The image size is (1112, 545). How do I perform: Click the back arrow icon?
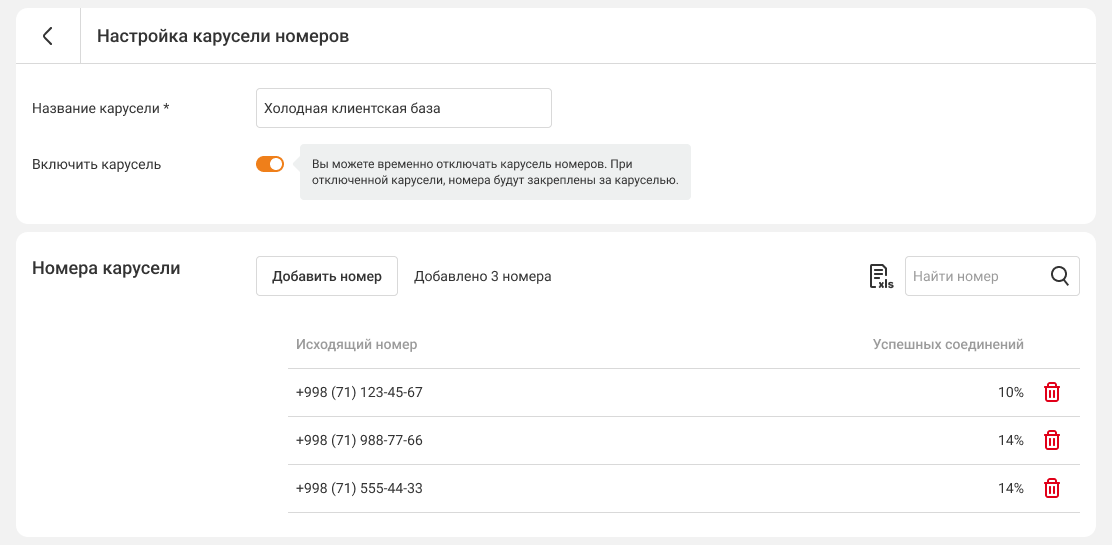[x=47, y=36]
